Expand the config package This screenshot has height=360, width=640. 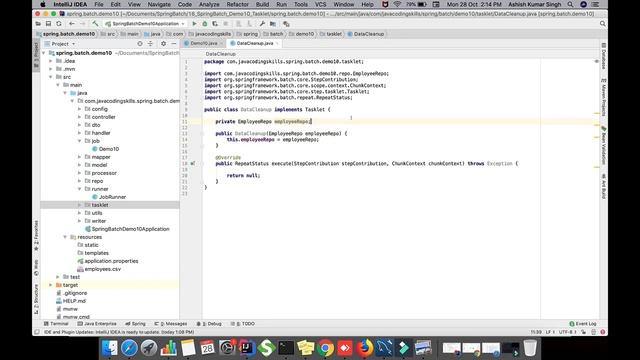point(80,109)
